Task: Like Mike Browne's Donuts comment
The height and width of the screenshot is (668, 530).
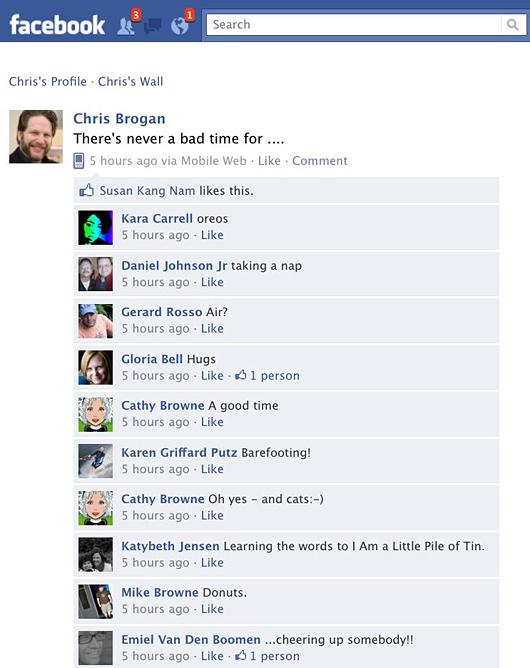Action: click(212, 609)
